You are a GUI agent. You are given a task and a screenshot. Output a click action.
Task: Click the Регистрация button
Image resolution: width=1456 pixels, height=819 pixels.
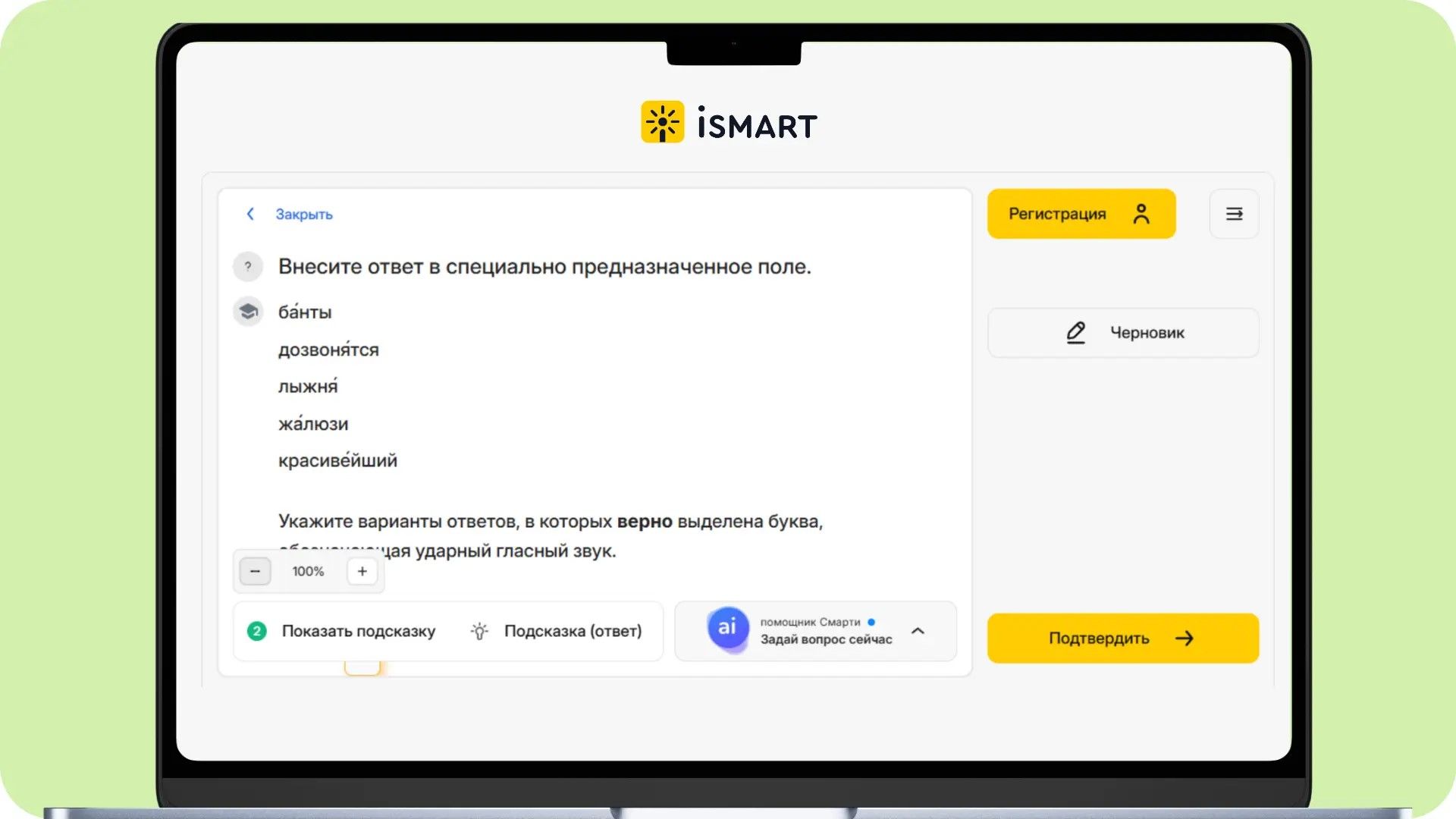coord(1081,214)
